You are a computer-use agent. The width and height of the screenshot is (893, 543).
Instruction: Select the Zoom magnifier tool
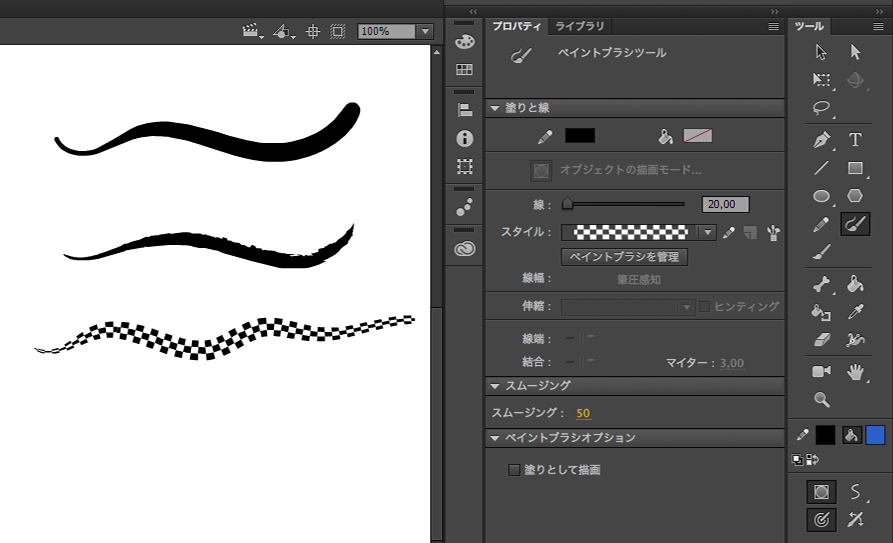[x=821, y=399]
